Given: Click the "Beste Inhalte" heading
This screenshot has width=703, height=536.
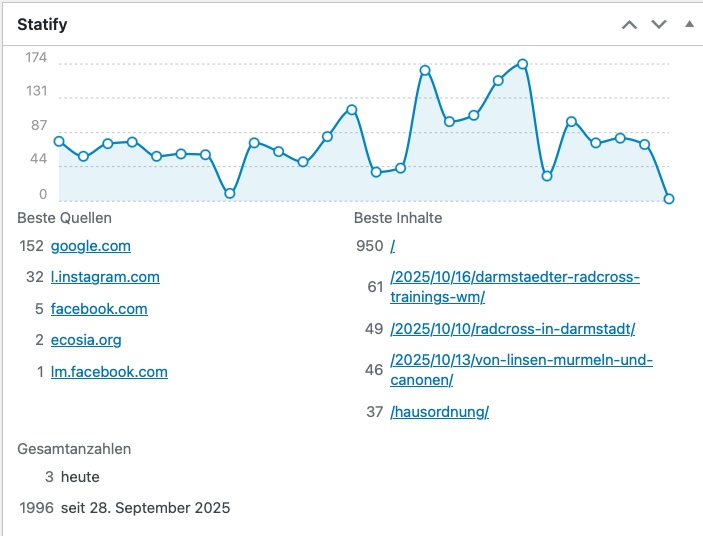Looking at the screenshot, I should coord(398,218).
